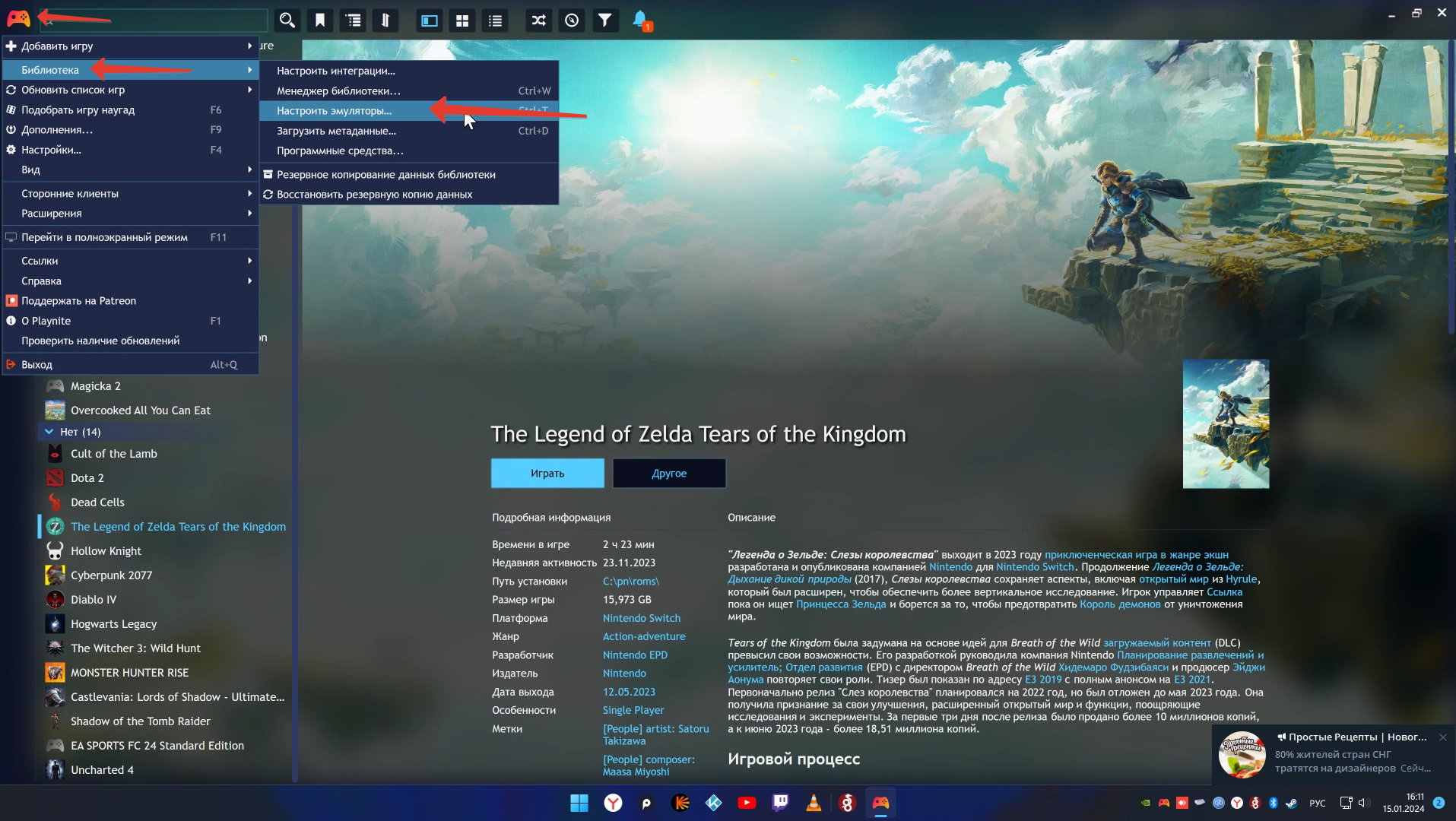Open 'Библиотека' menu entry
This screenshot has width=1456, height=821.
pos(131,70)
